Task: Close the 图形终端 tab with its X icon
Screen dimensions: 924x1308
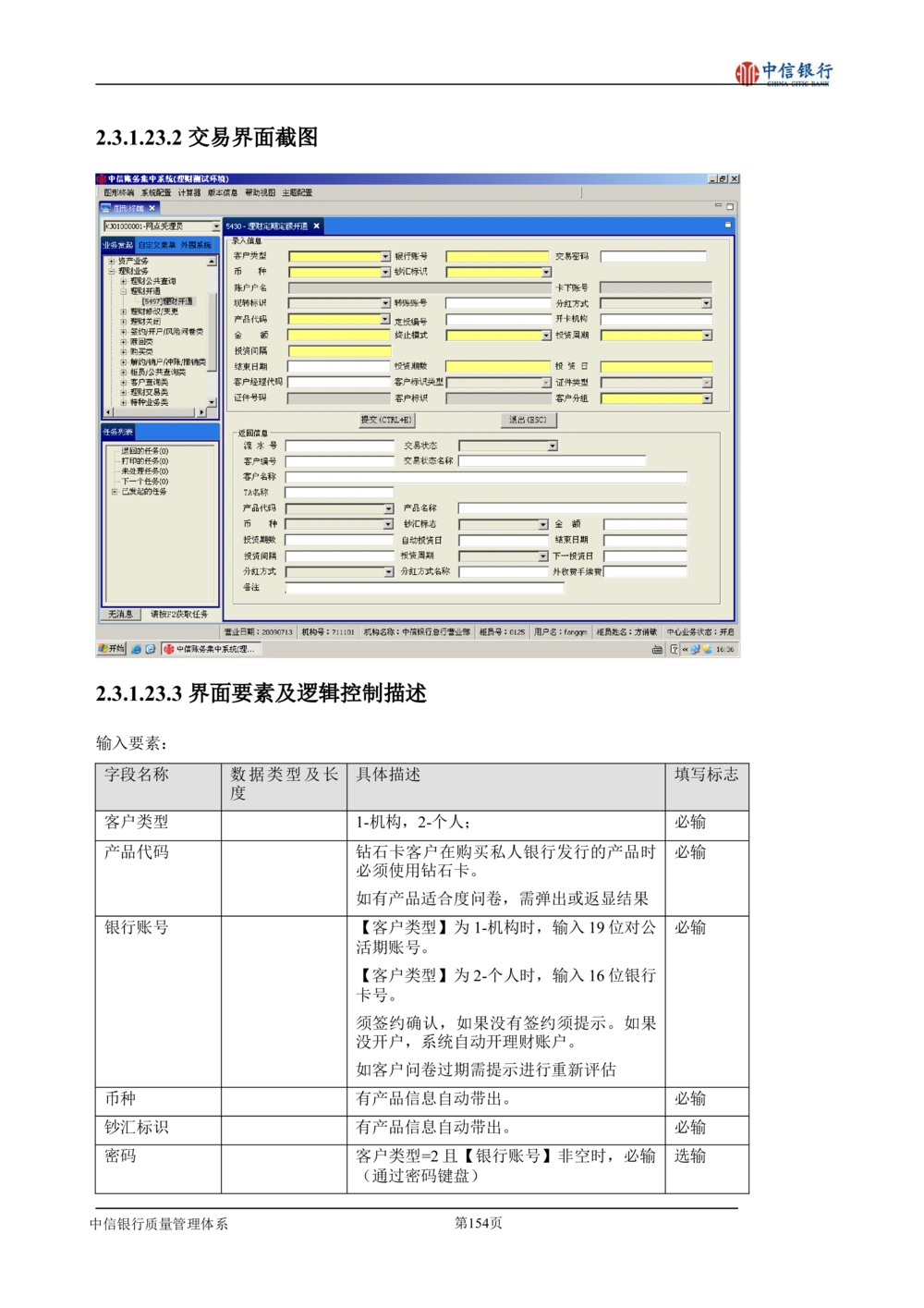Action: (152, 209)
